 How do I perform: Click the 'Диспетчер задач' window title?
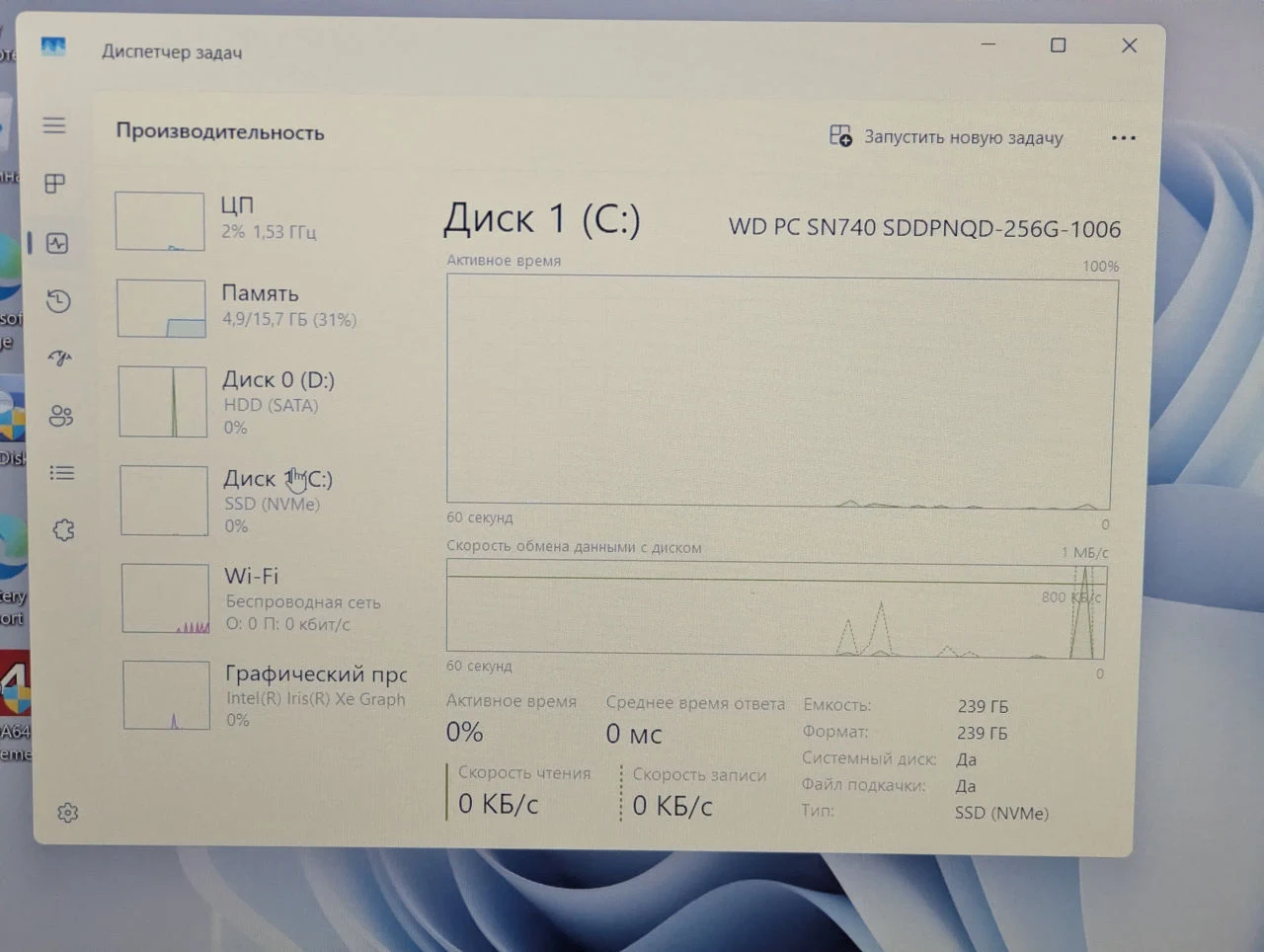(172, 51)
